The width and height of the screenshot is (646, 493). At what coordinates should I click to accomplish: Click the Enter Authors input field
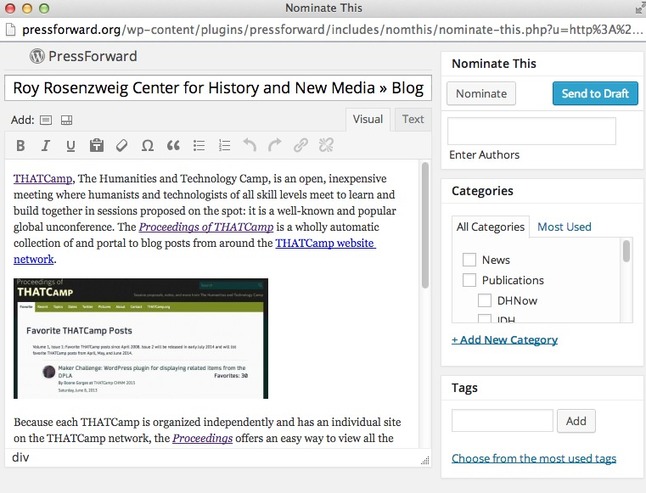[x=531, y=131]
